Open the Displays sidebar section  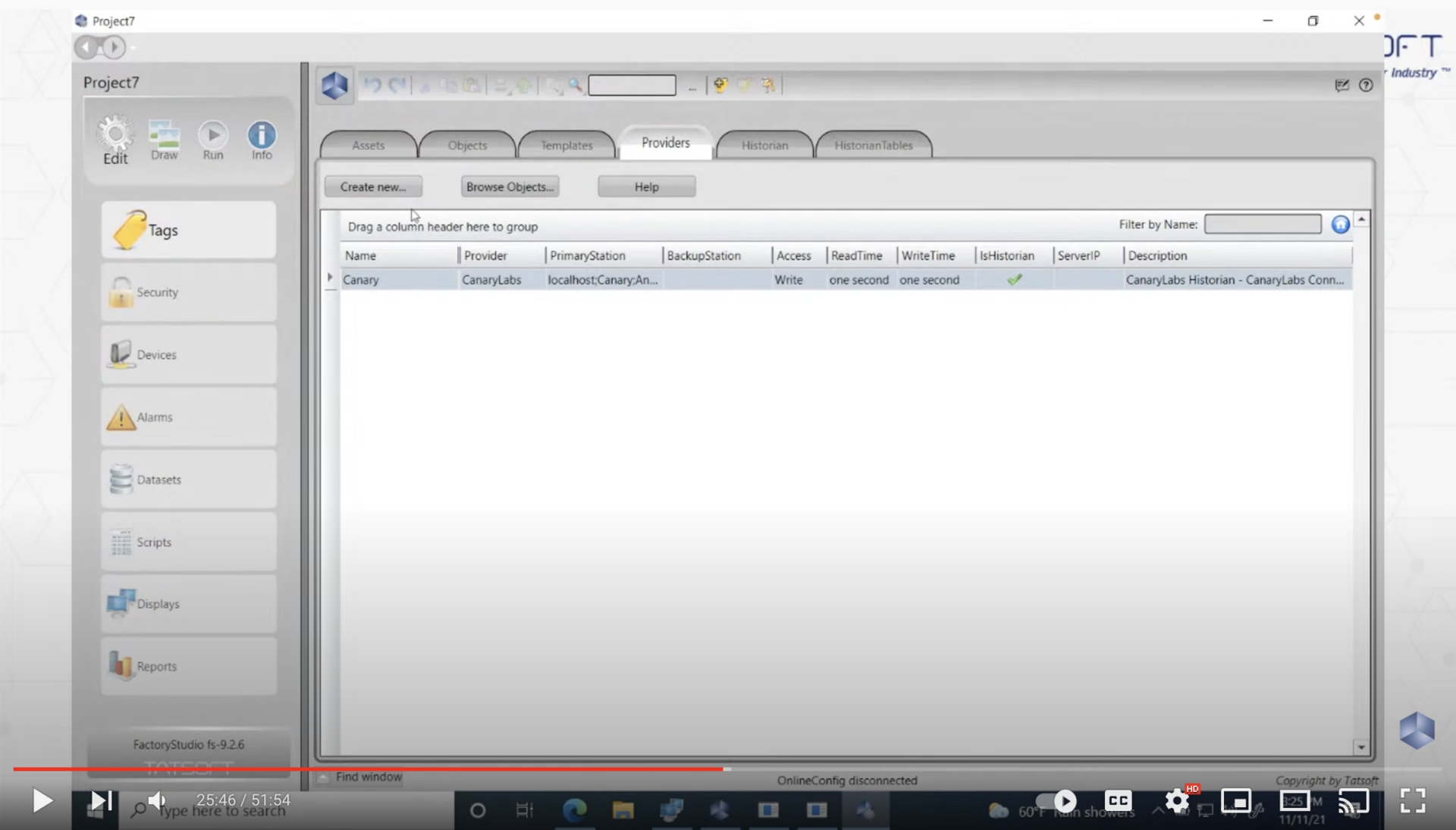point(189,604)
